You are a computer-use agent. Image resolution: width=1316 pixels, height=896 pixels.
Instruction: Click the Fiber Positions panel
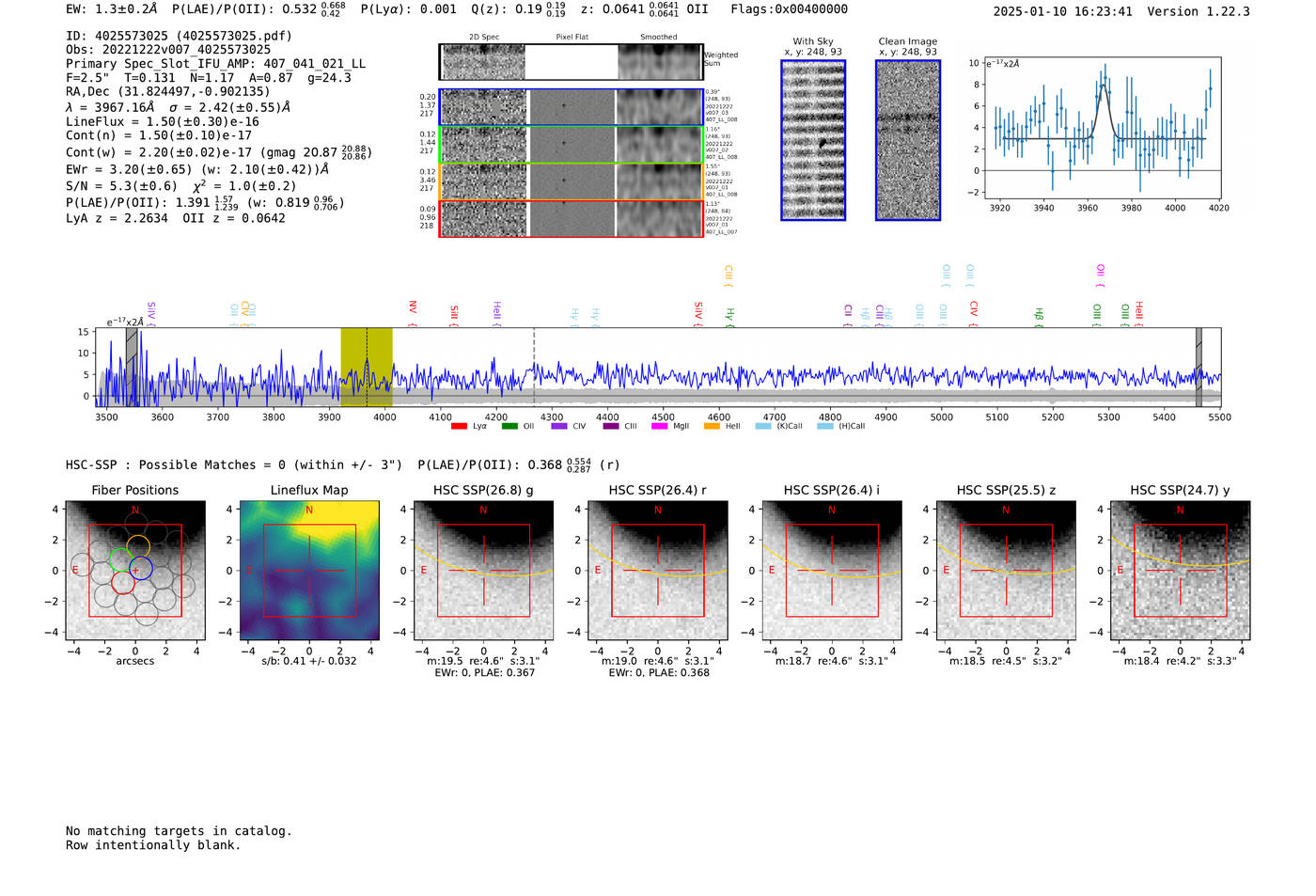coord(135,571)
